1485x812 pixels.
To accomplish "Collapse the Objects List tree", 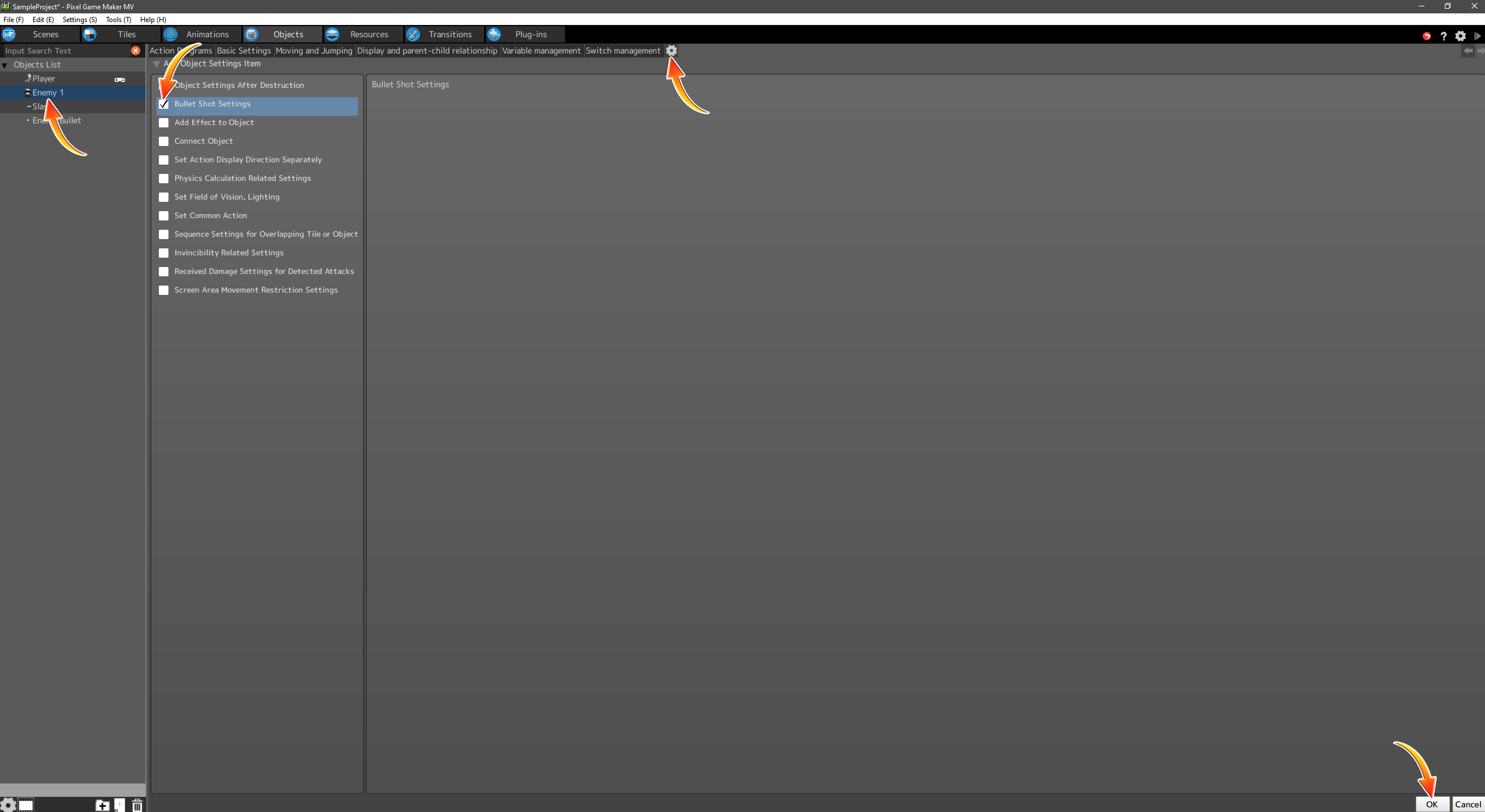I will pos(5,65).
